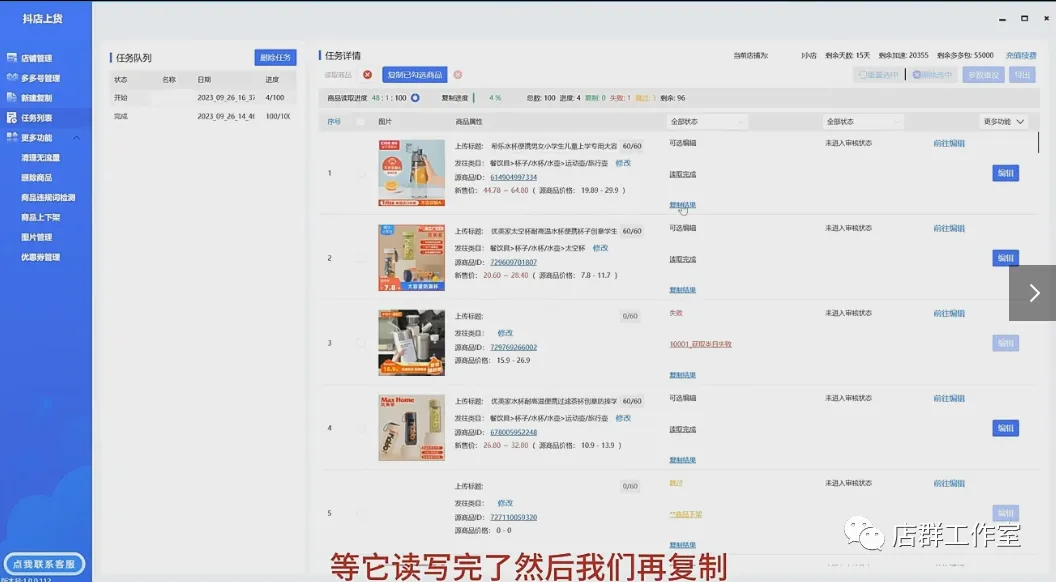Click the red stop icon beside 读取商品
Image resolution: width=1056 pixels, height=582 pixels.
point(367,75)
